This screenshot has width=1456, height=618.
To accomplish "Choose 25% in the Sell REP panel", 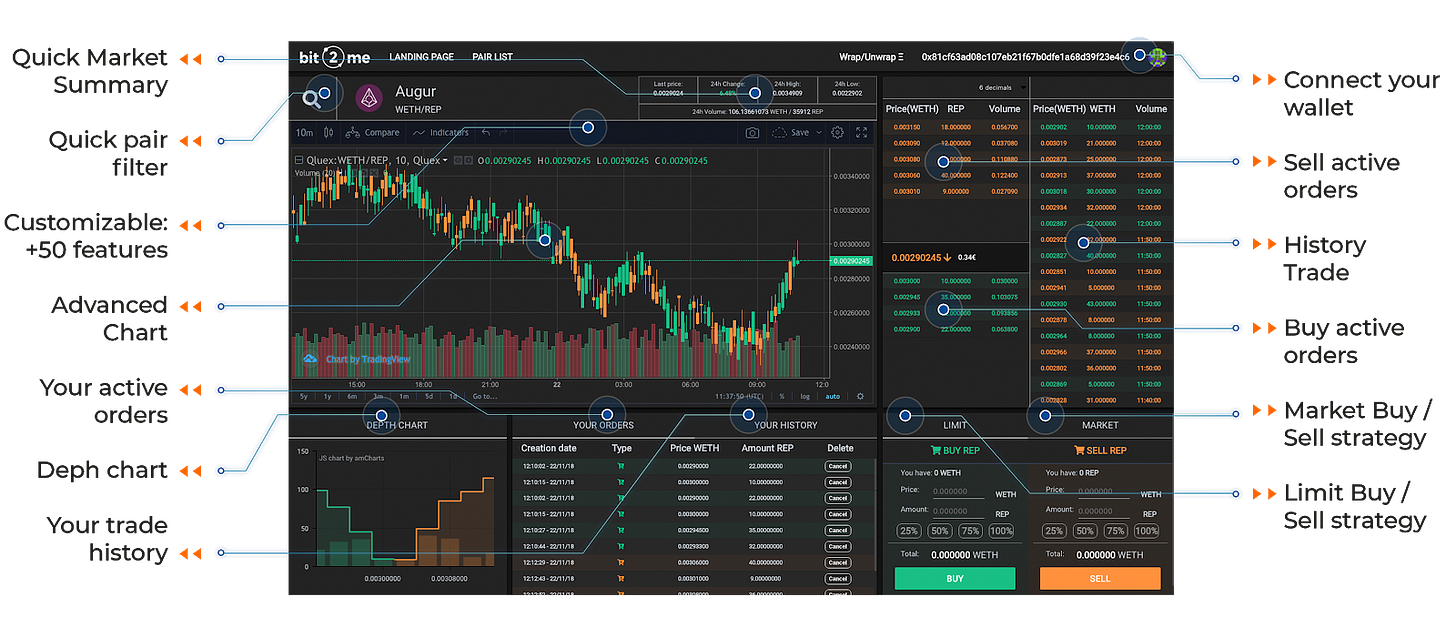I will click(x=1054, y=531).
